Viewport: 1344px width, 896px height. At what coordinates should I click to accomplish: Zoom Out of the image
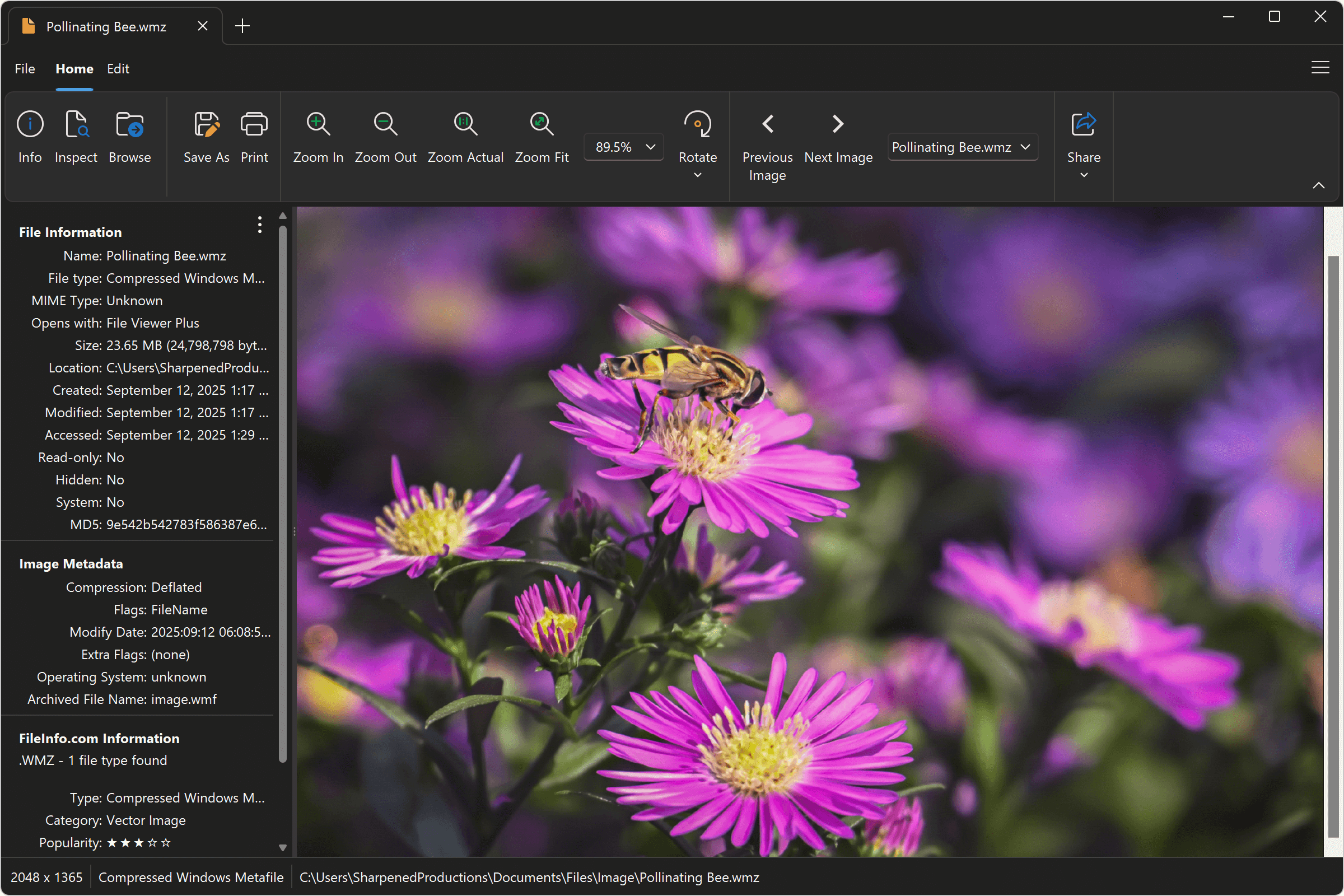tap(385, 137)
